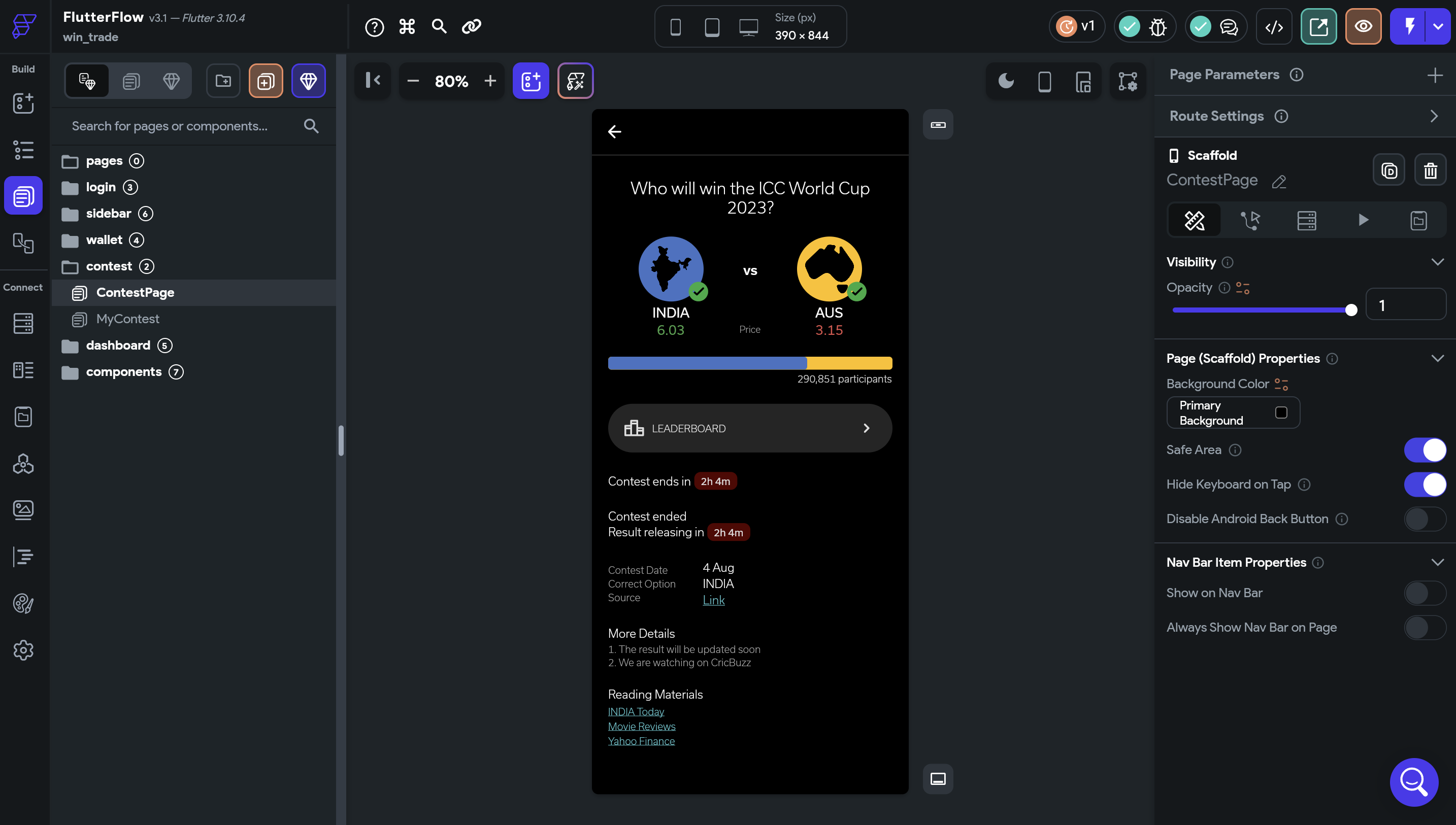1456x825 pixels.
Task: Select phone device size icon
Action: tap(675, 26)
